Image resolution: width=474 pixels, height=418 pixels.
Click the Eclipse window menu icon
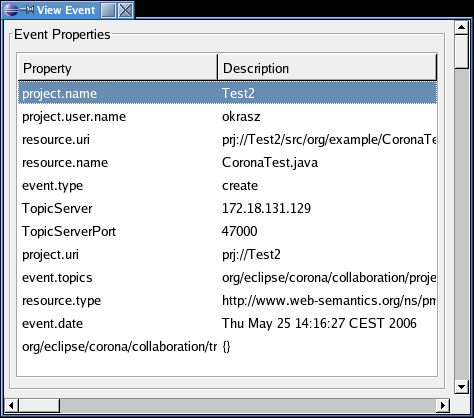pos(11,10)
